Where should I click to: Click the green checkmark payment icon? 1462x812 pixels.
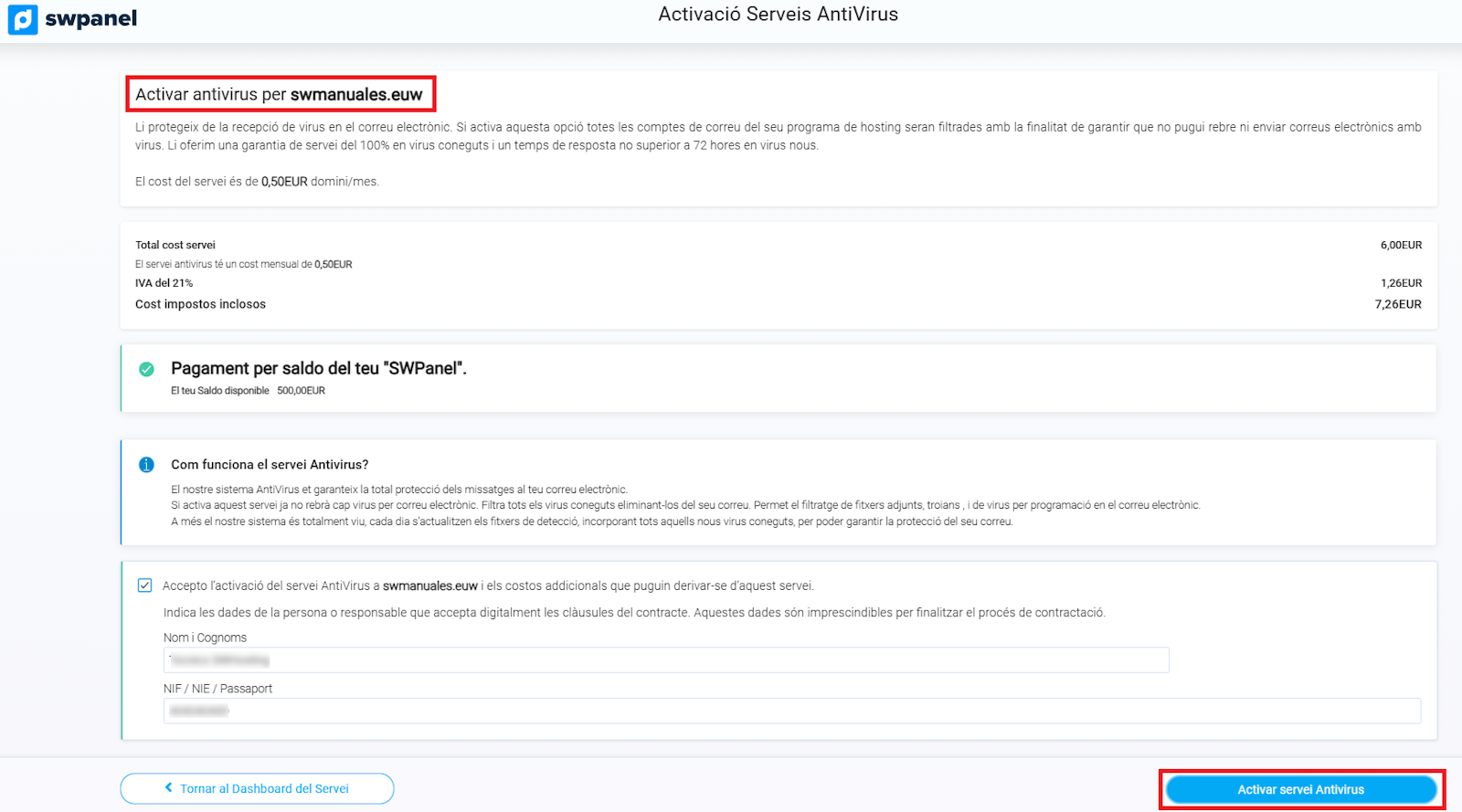[146, 369]
